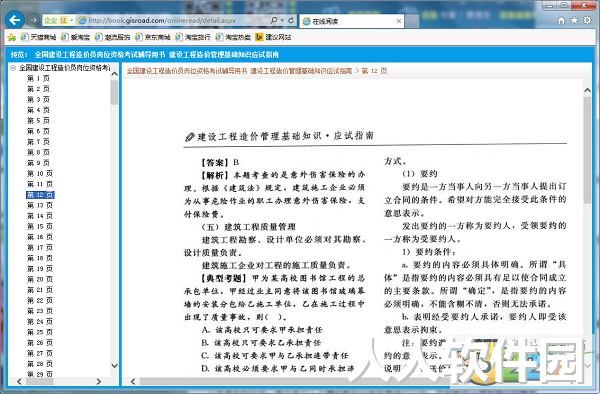The width and height of the screenshot is (600, 394).
Task: Select 第 18 页 in tree
Action: [x=40, y=258]
